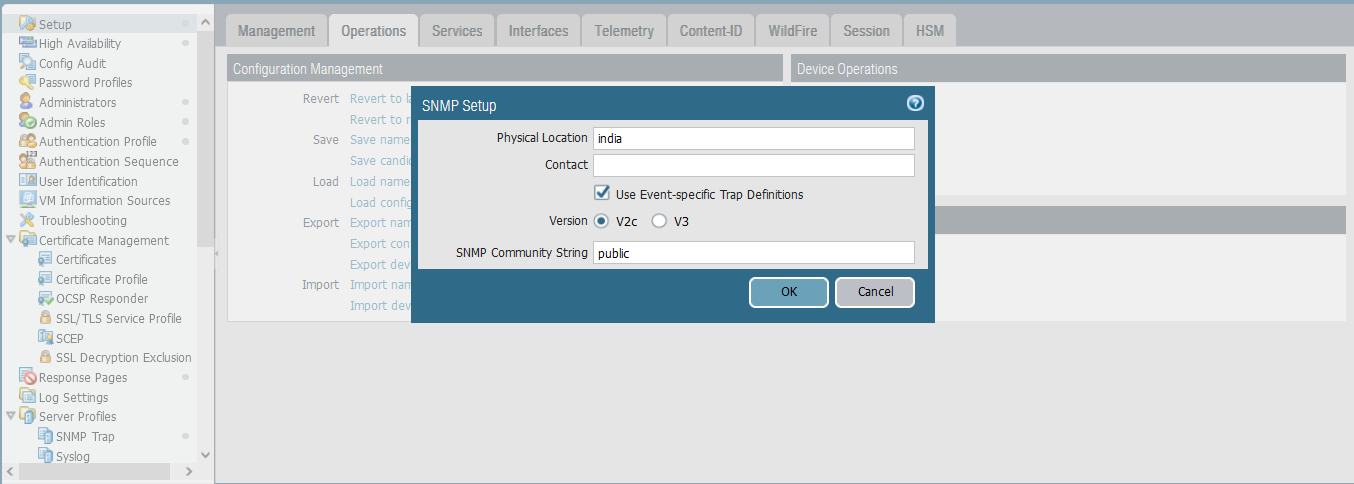Cancel the SNMP Setup dialog
1354x484 pixels.
(x=875, y=292)
